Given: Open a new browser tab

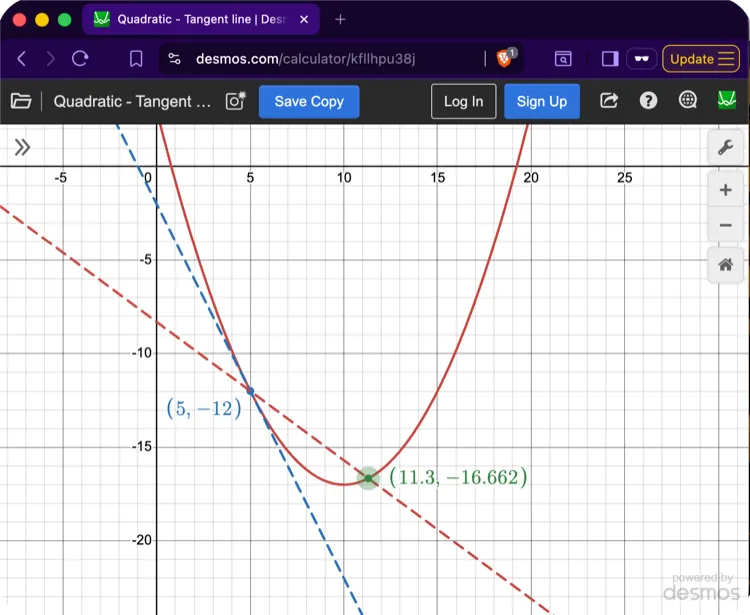Looking at the screenshot, I should click(x=340, y=20).
